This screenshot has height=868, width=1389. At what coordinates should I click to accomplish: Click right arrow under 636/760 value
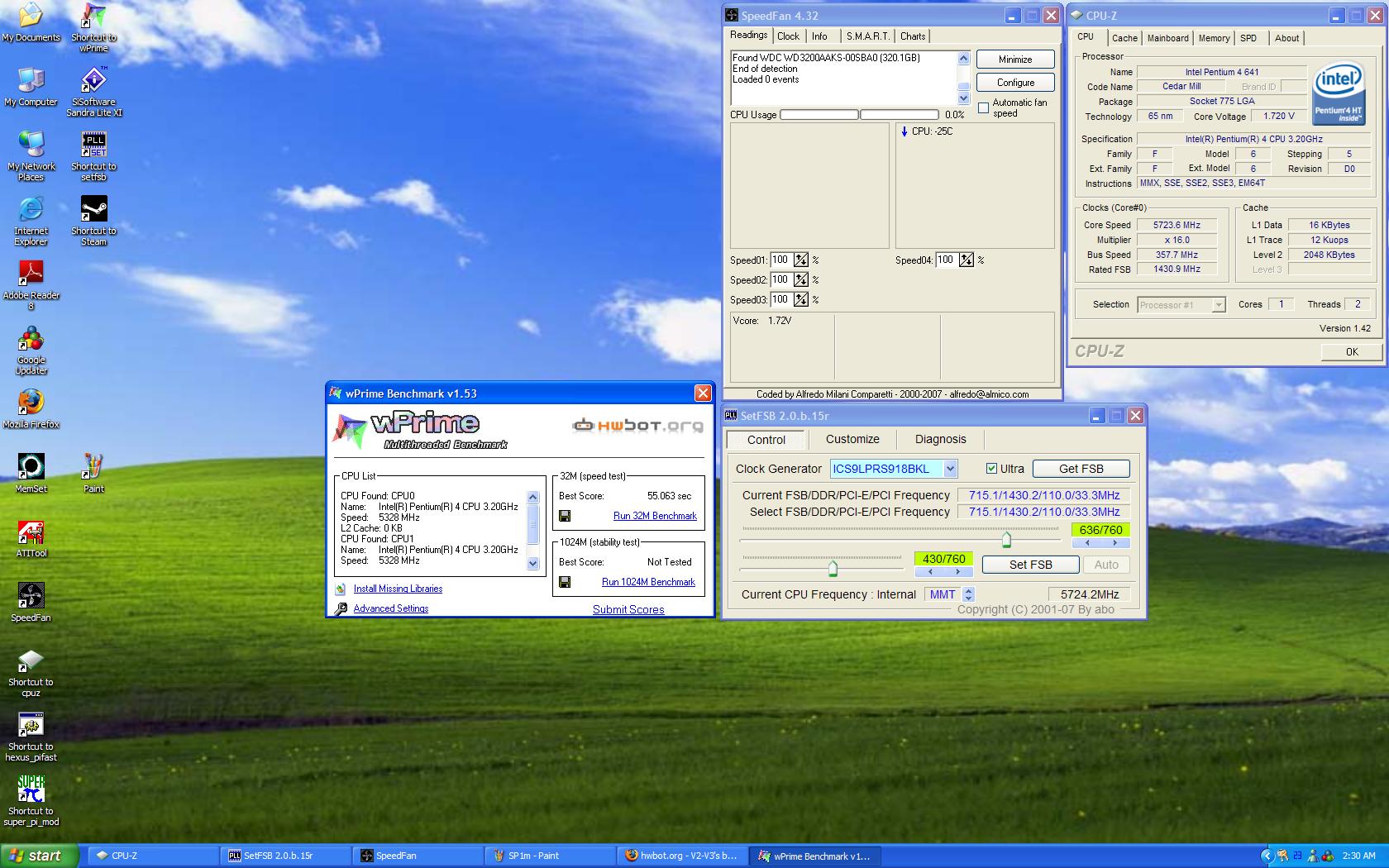pyautogui.click(x=1115, y=543)
